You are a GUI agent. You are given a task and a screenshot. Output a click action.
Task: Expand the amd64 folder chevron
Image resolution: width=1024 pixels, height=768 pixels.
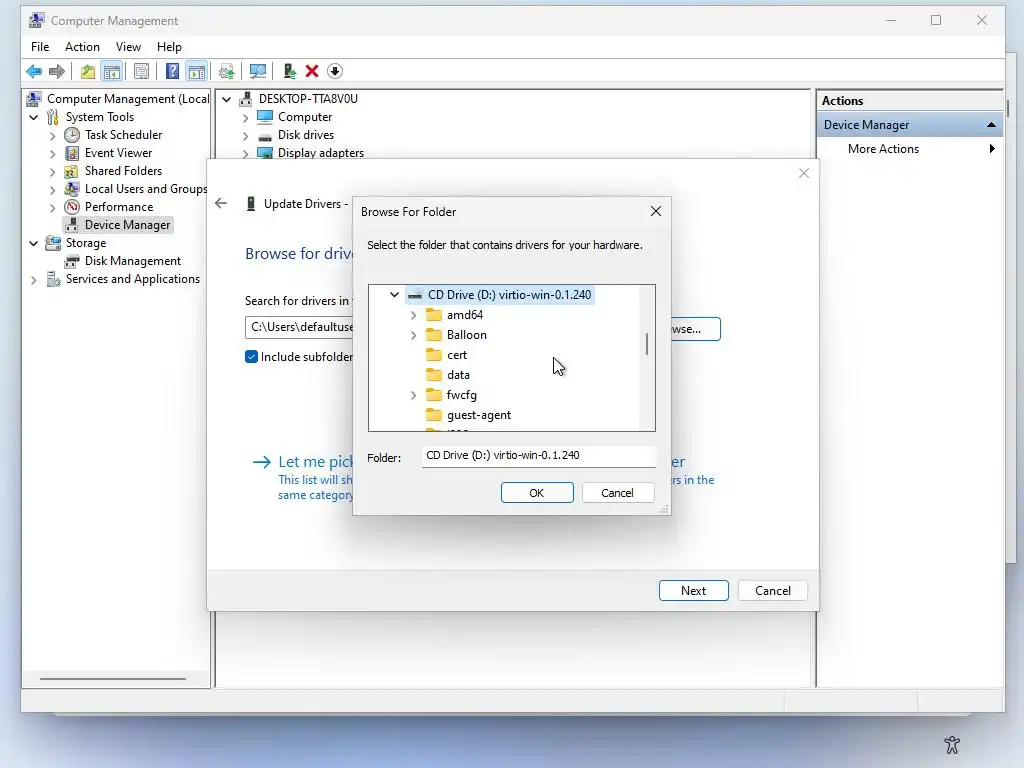point(413,315)
